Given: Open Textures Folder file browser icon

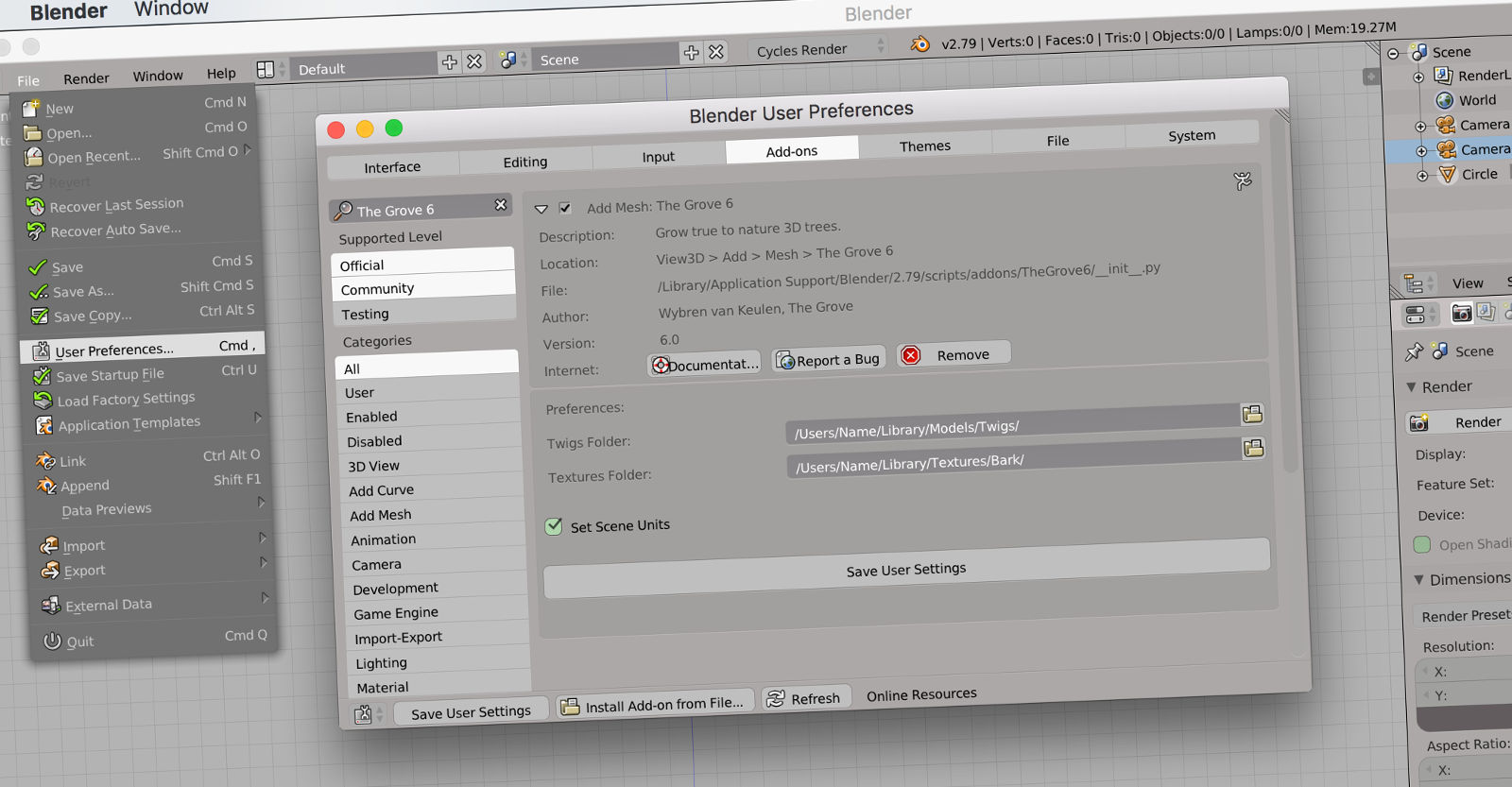Looking at the screenshot, I should (1254, 448).
